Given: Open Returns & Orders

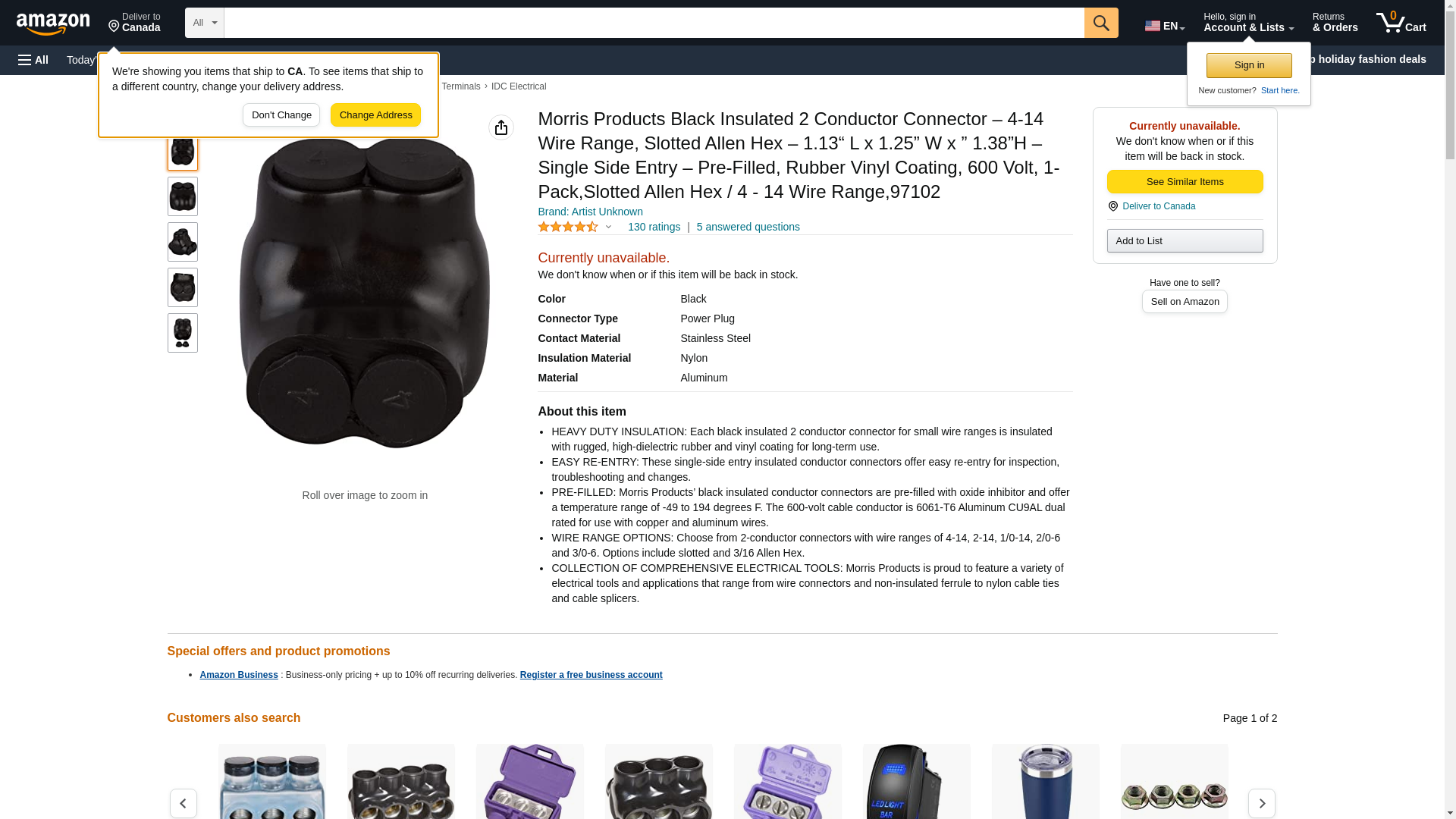Looking at the screenshot, I should [1335, 23].
